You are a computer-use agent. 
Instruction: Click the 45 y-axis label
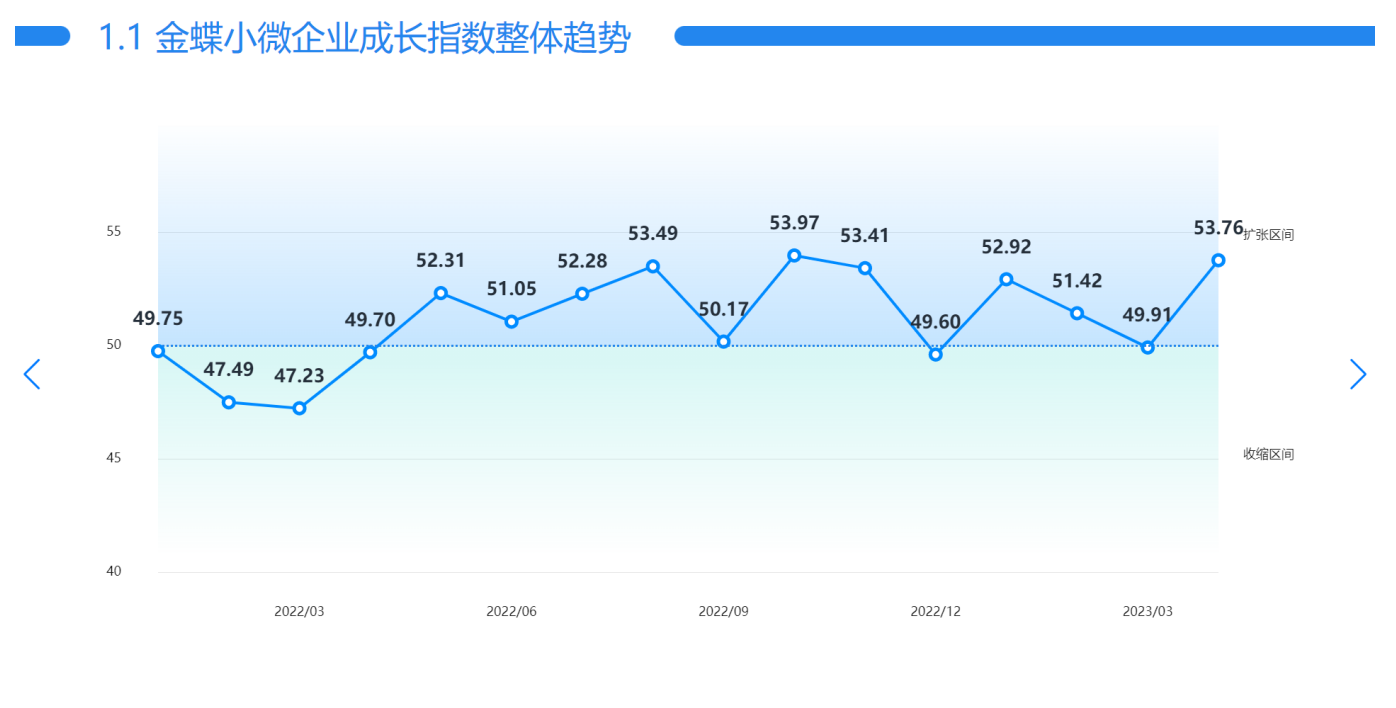coord(114,458)
